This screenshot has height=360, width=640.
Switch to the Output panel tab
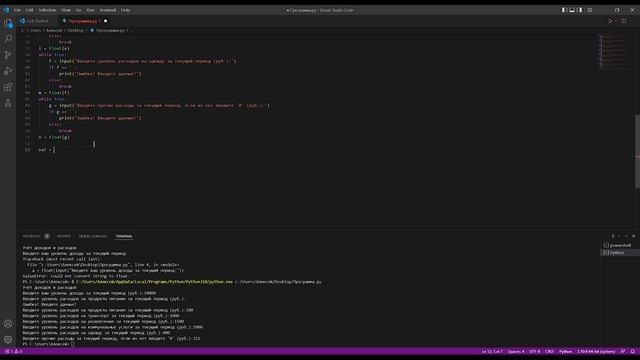64,236
